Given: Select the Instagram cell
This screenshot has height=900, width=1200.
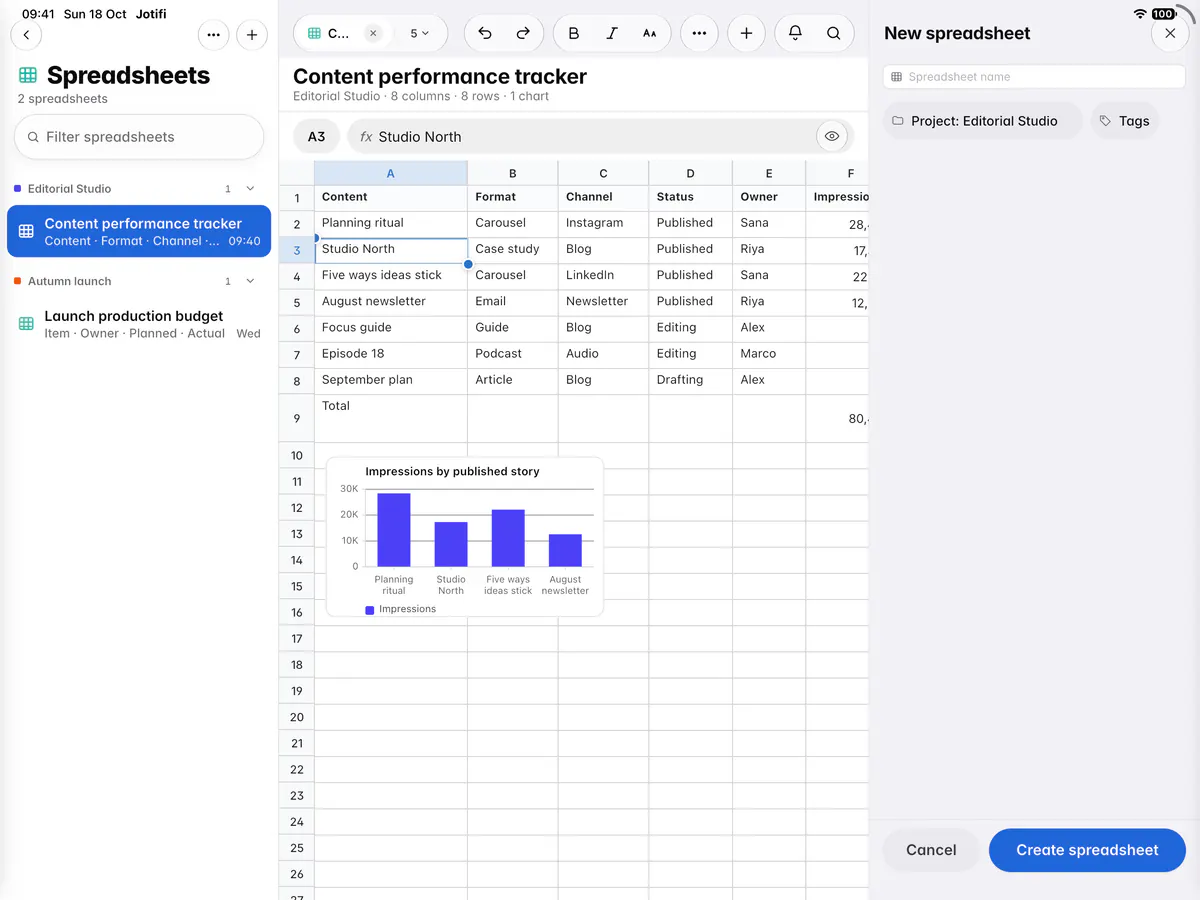Looking at the screenshot, I should click(603, 223).
